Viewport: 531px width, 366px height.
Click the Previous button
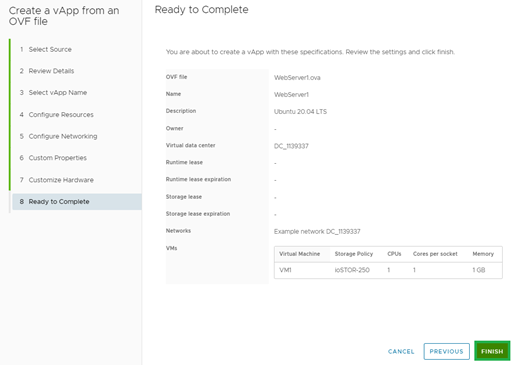click(x=446, y=351)
